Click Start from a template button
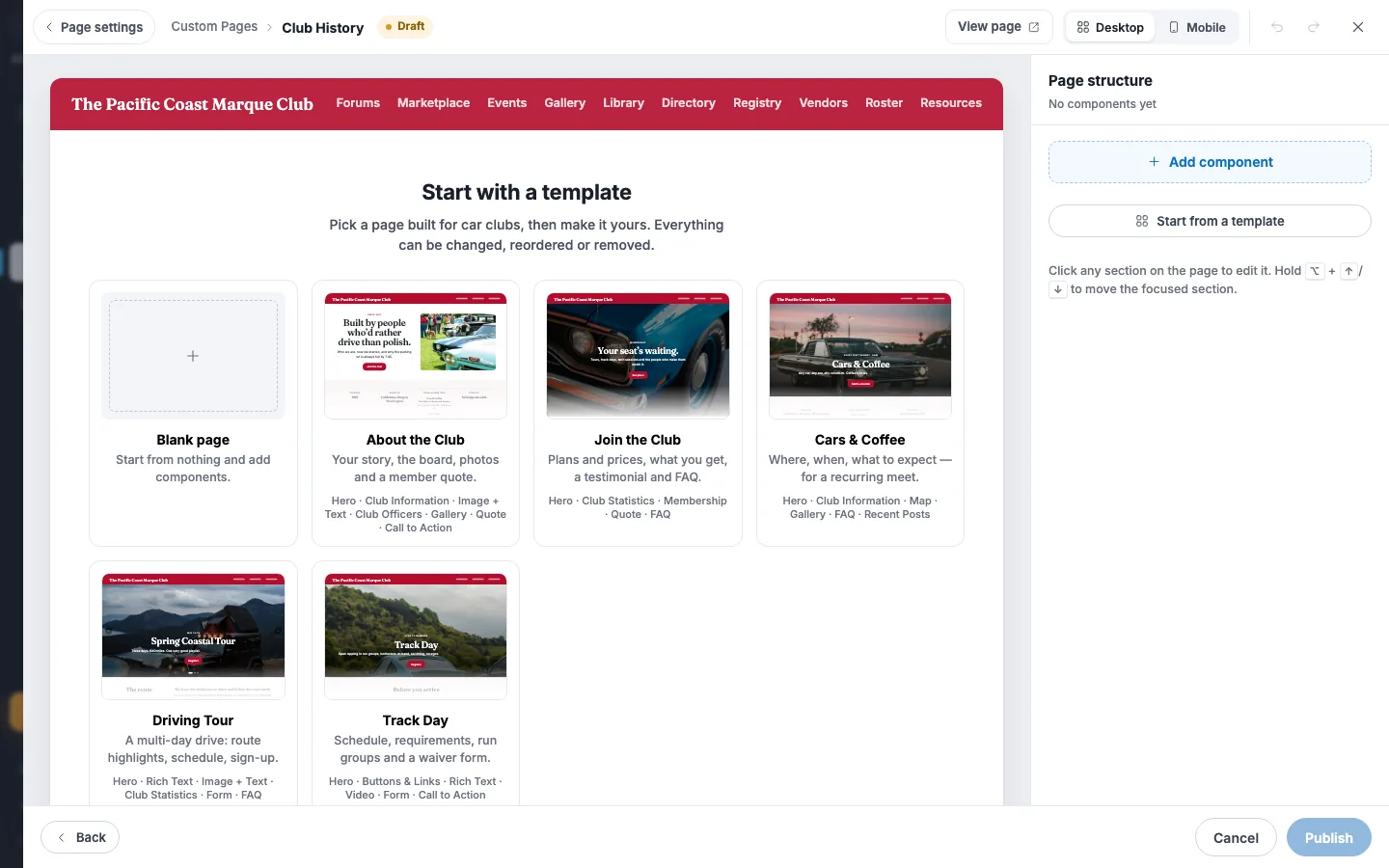The image size is (1389, 868). click(x=1210, y=221)
